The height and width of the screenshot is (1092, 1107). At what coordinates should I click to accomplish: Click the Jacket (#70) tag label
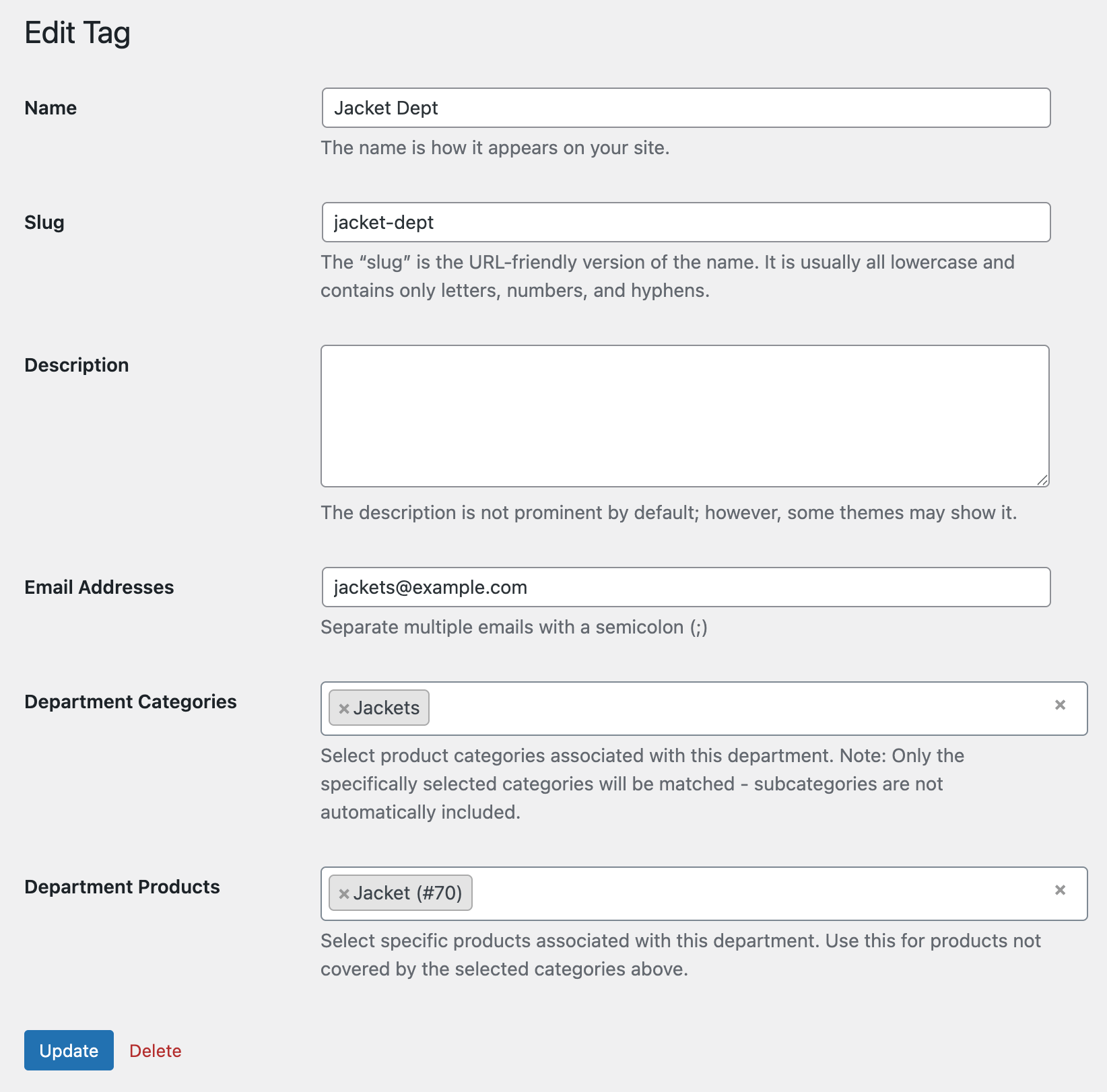tap(409, 893)
